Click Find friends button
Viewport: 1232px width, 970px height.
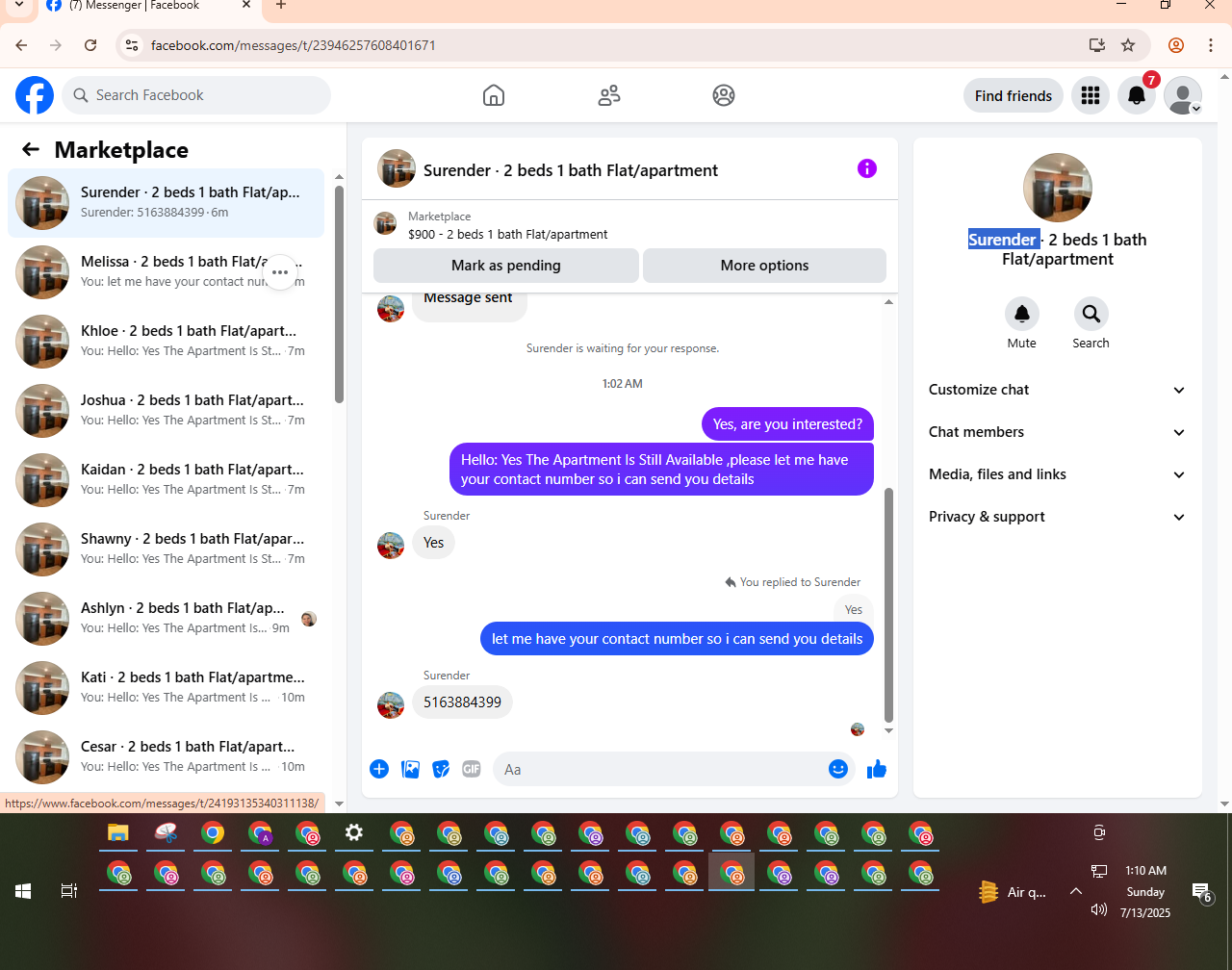tap(1014, 95)
